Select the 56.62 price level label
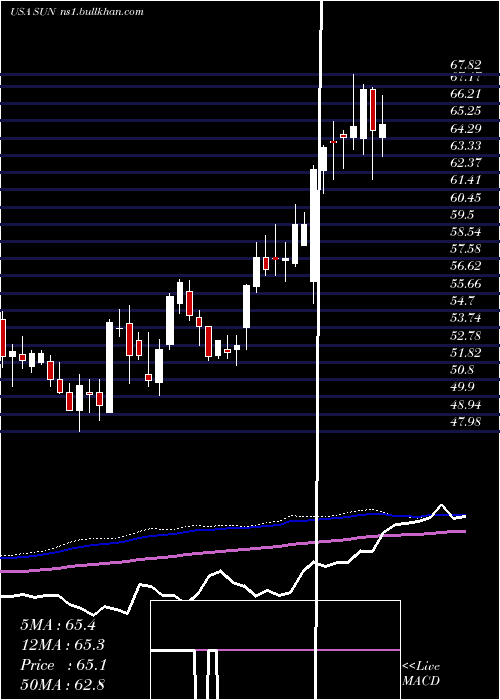The image size is (500, 700). (465, 266)
